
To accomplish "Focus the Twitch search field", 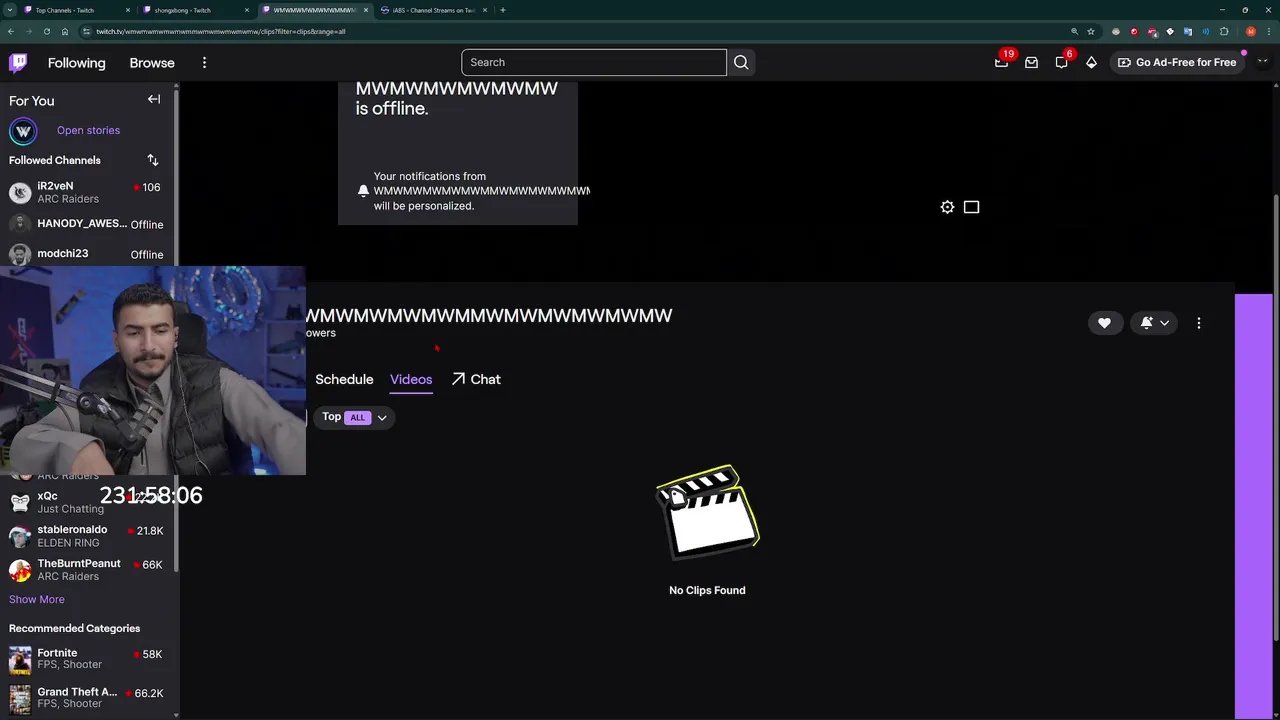I will pos(594,62).
